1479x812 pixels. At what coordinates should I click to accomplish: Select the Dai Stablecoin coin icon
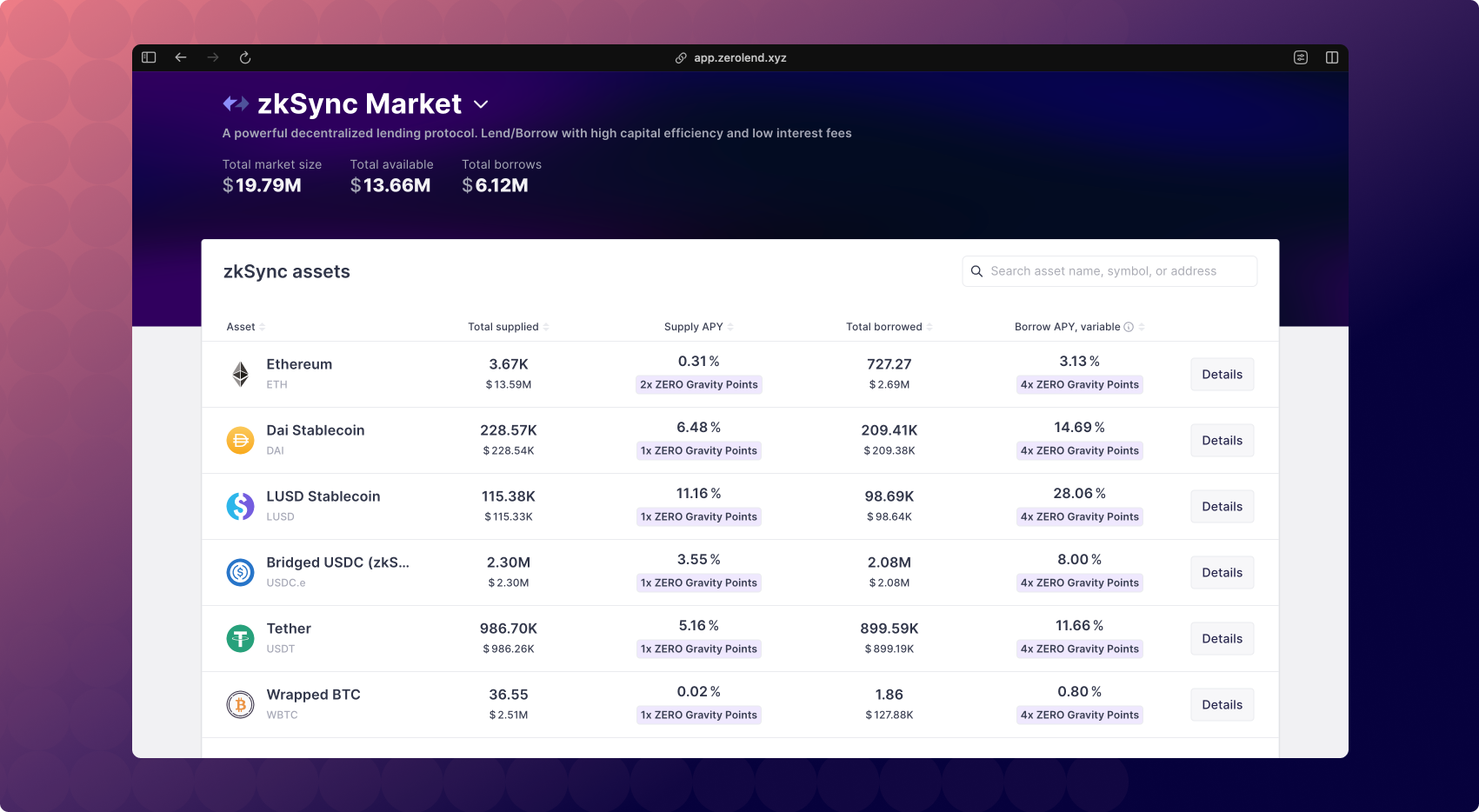[x=239, y=440]
